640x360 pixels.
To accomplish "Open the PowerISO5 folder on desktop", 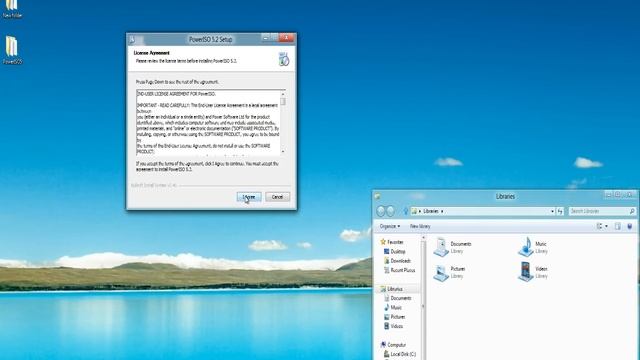I will click(x=12, y=50).
